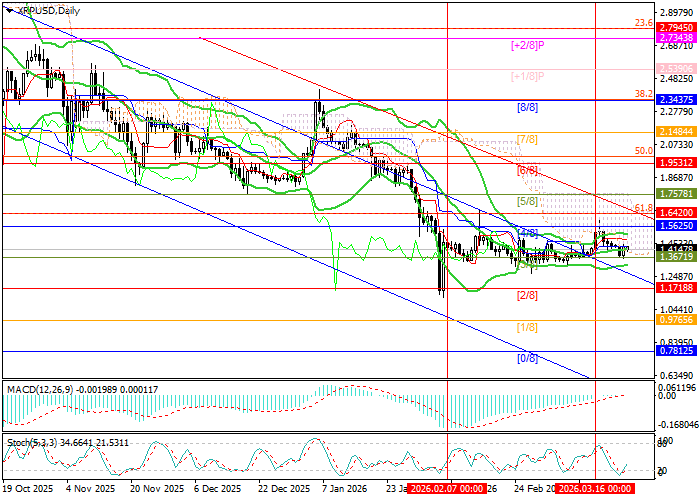Click the [+2/8]P Murrey level label

527,45
